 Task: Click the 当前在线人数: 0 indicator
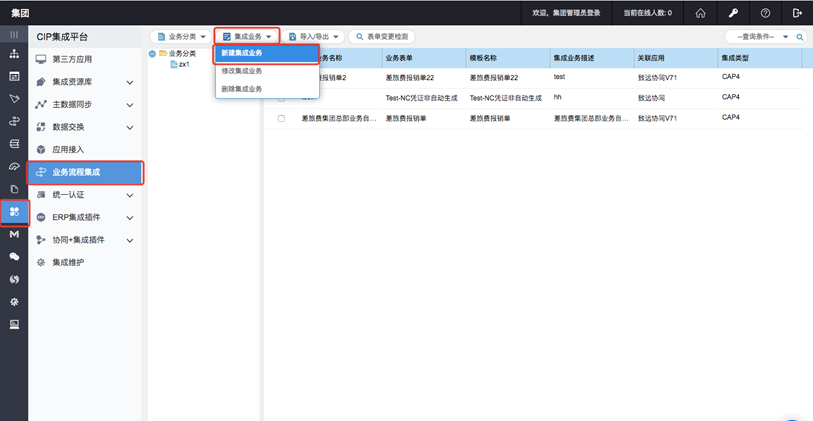pos(648,13)
